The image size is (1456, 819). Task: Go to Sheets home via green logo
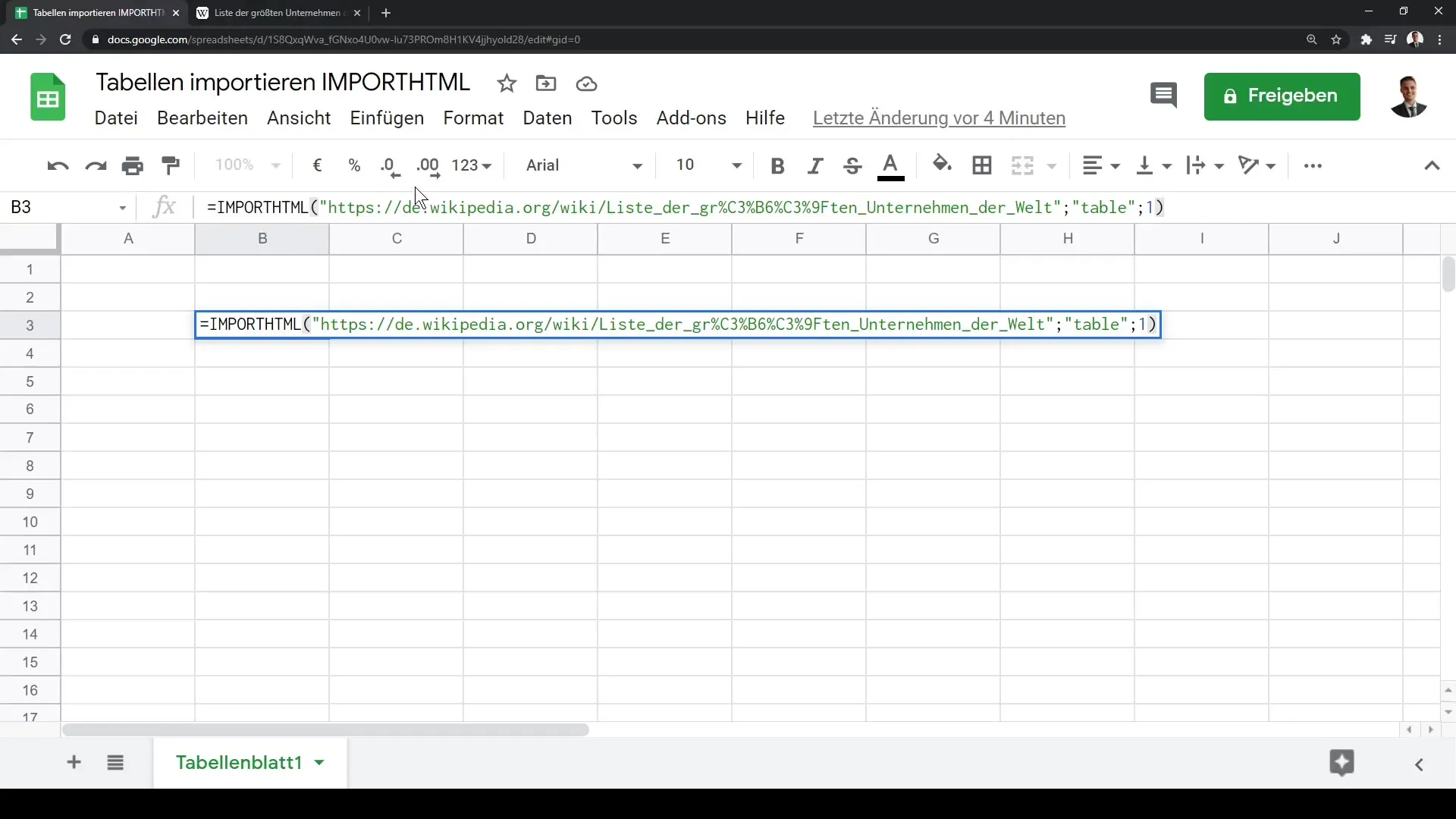coord(48,97)
